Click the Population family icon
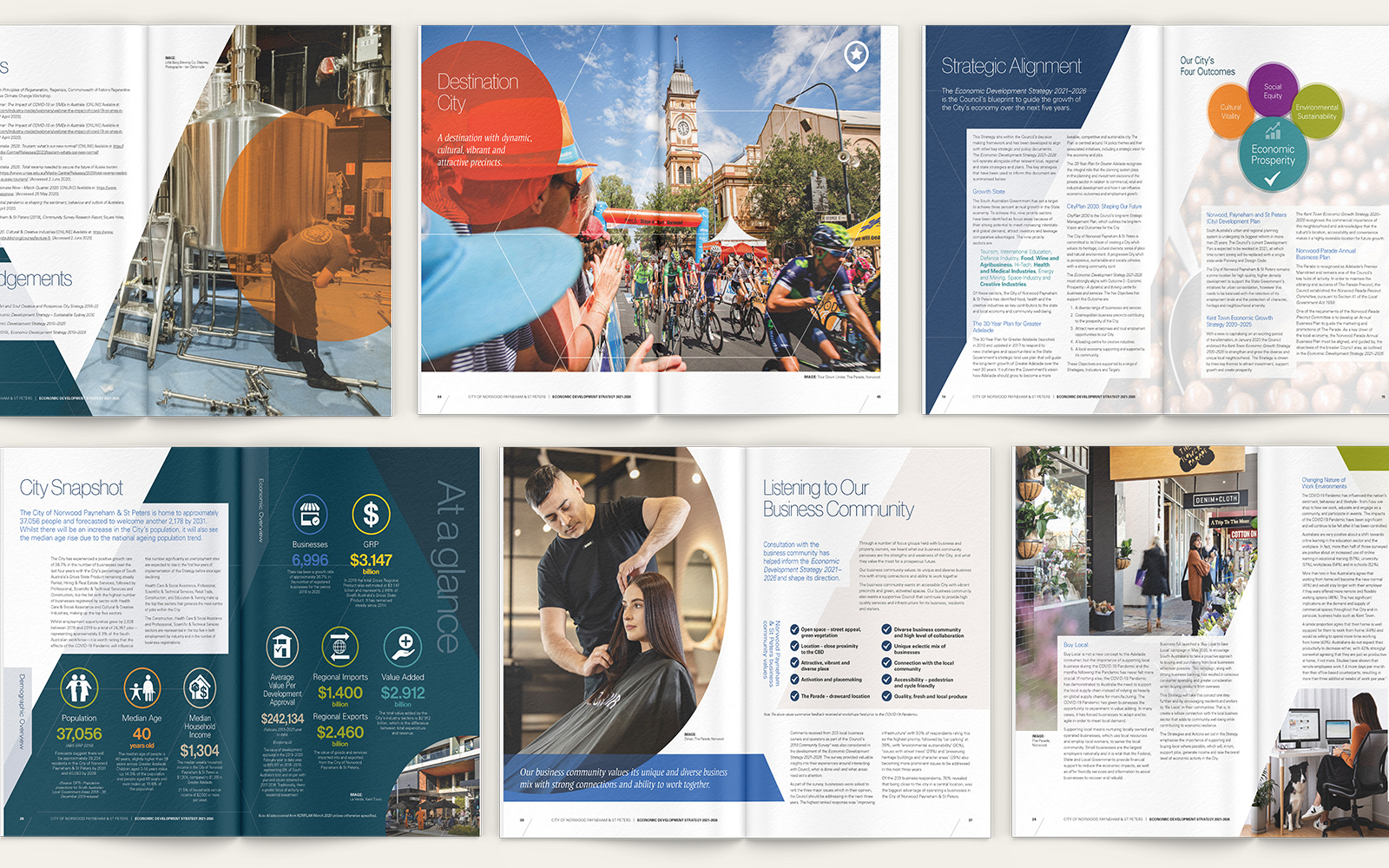Viewport: 1389px width, 868px height. point(79,689)
